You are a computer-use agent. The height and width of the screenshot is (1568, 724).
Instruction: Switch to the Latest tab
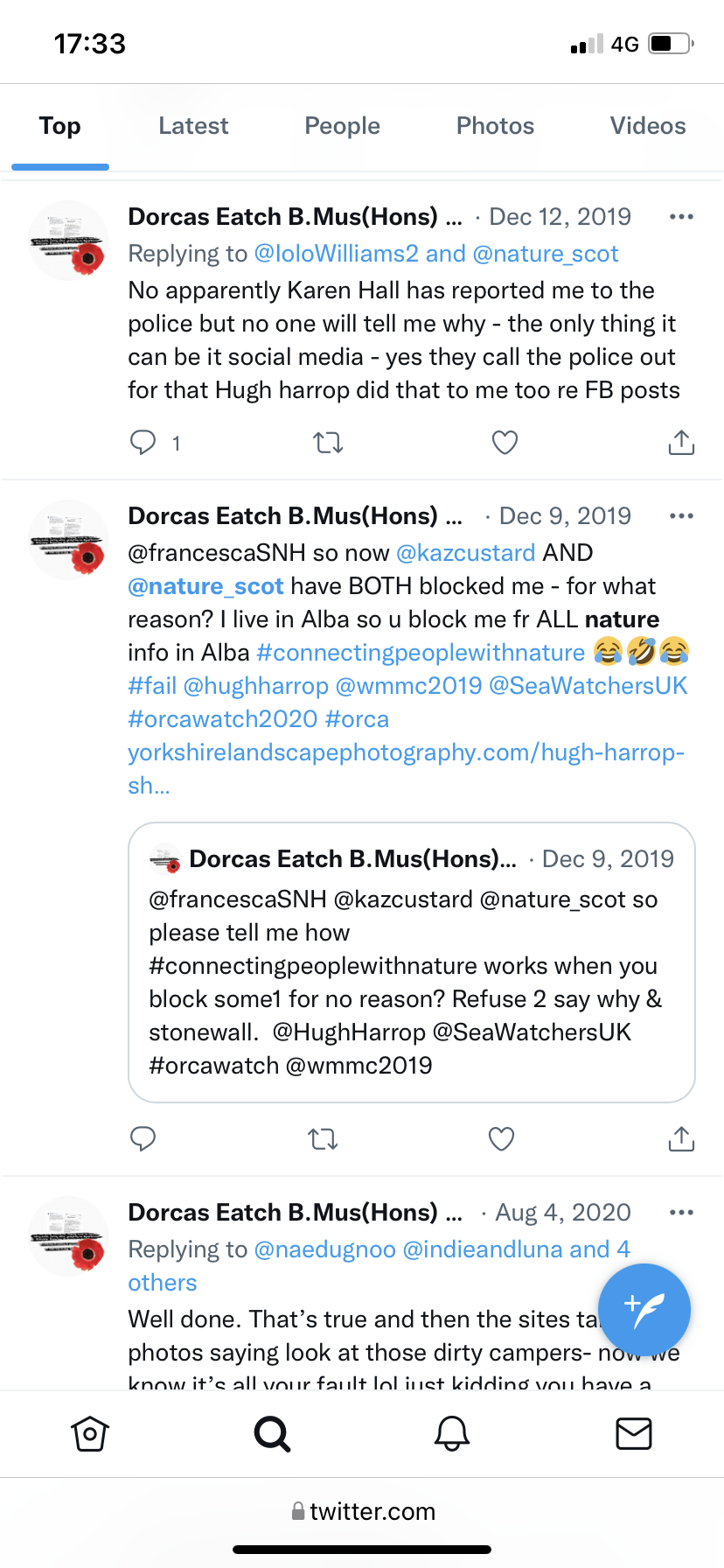193,126
